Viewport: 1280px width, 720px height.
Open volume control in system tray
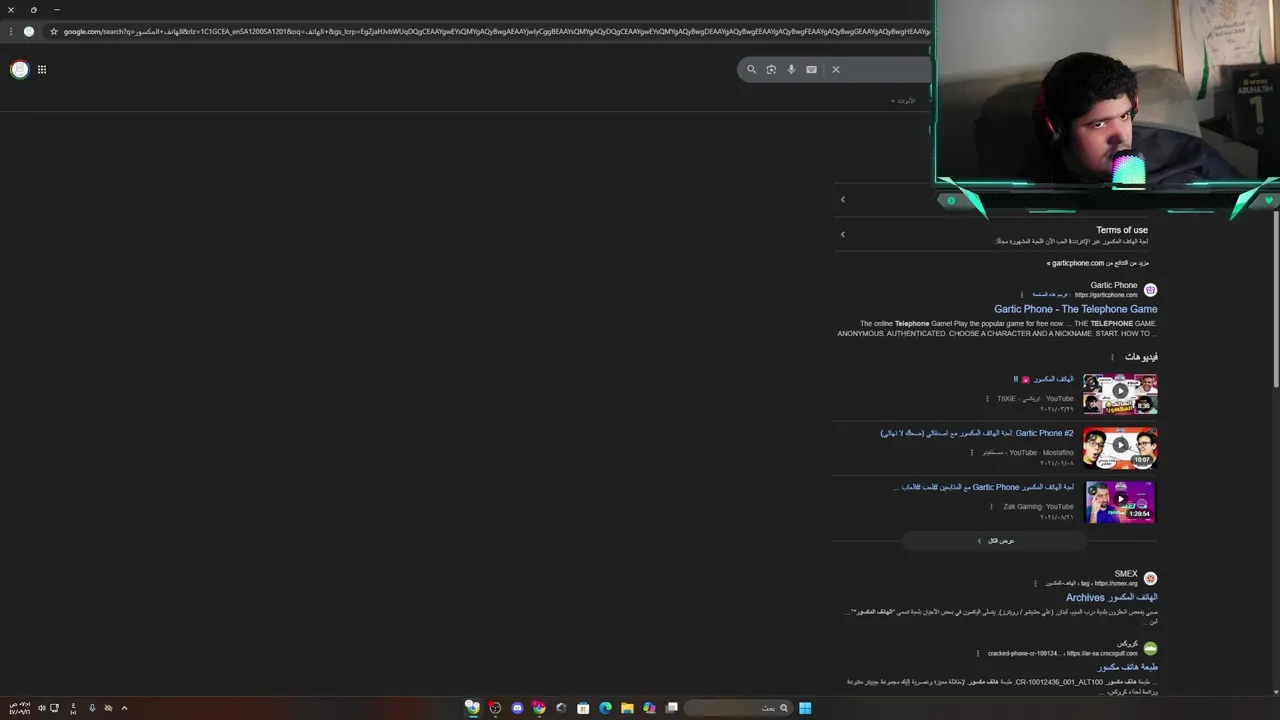pos(41,708)
